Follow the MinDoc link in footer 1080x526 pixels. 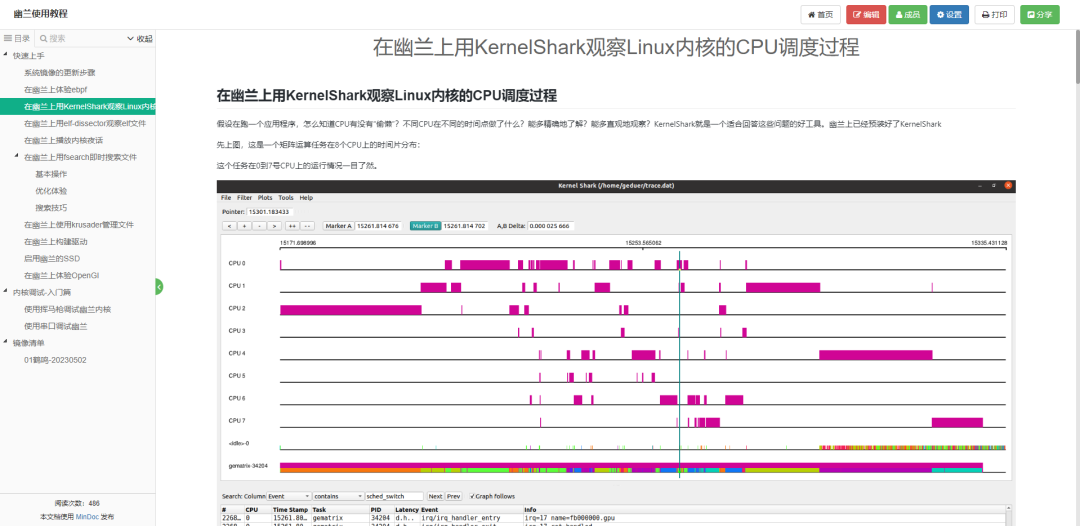pyautogui.click(x=87, y=516)
